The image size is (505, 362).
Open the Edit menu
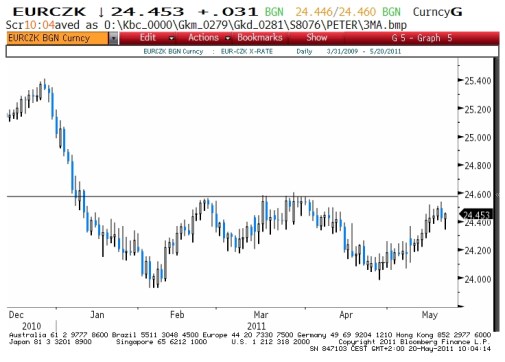pos(148,38)
